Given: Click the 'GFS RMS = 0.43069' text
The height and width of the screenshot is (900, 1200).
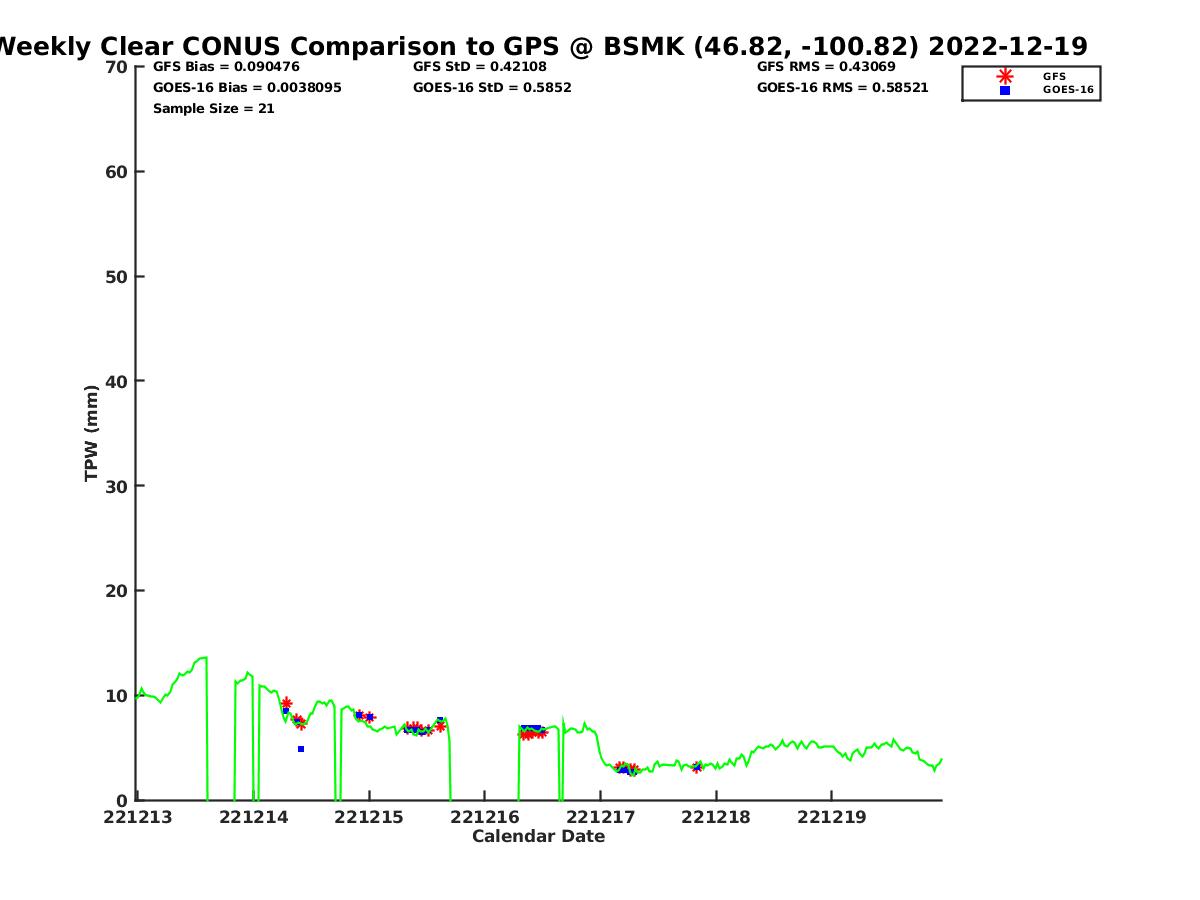Looking at the screenshot, I should pyautogui.click(x=826, y=66).
